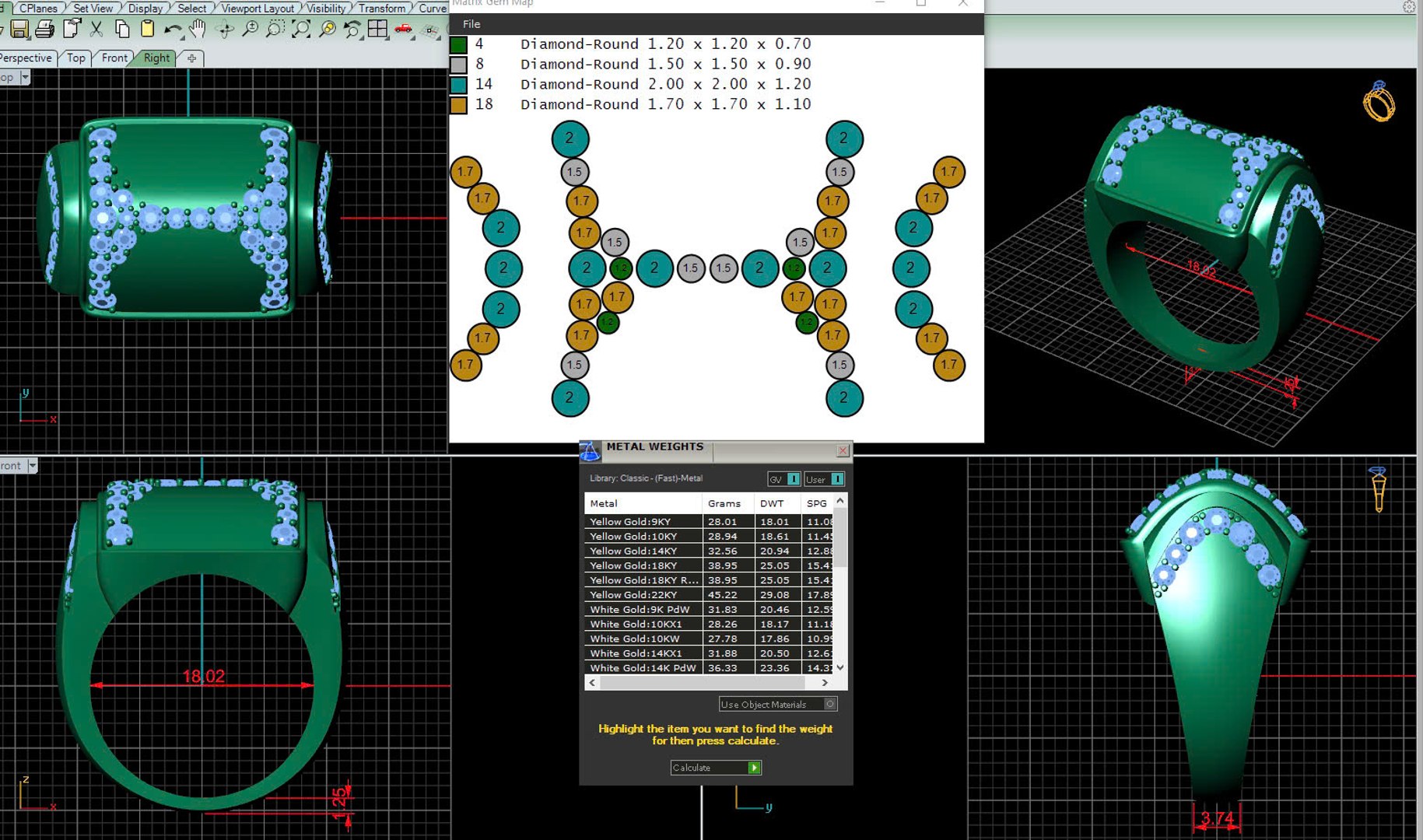The width and height of the screenshot is (1423, 840).
Task: Click the gold ring icon in perspective viewport
Action: [1379, 101]
